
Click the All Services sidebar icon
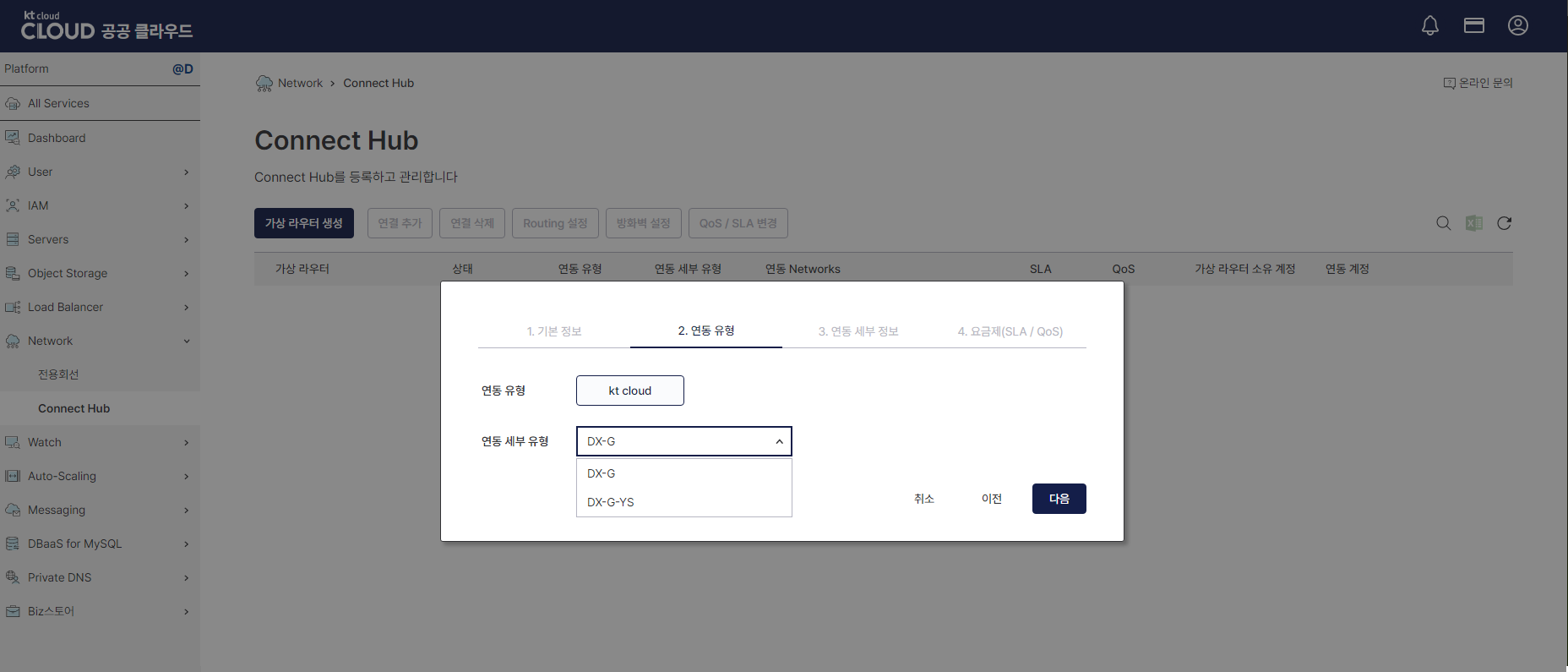pos(13,104)
